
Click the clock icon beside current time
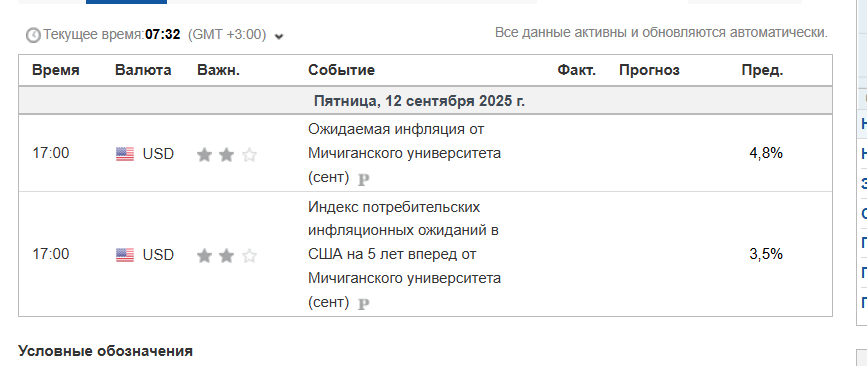coord(33,35)
